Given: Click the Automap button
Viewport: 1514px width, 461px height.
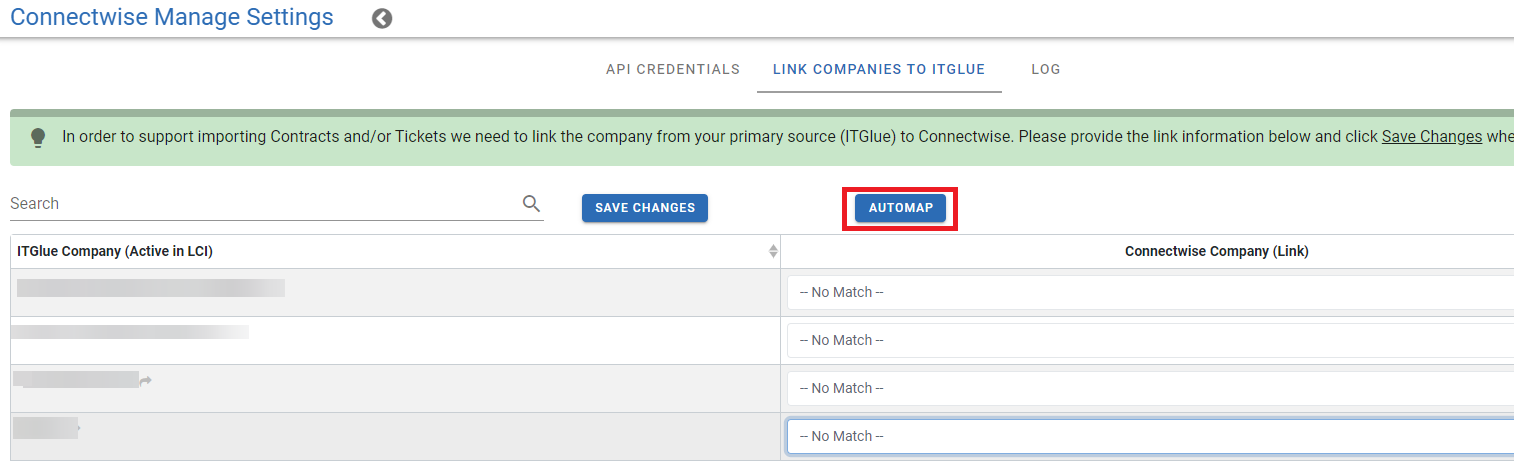Looking at the screenshot, I should (x=900, y=208).
